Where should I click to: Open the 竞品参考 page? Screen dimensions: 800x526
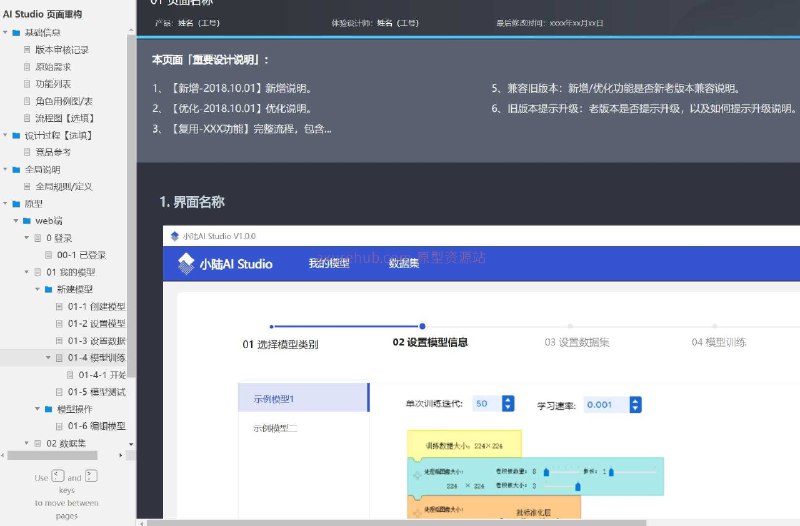tap(53, 152)
